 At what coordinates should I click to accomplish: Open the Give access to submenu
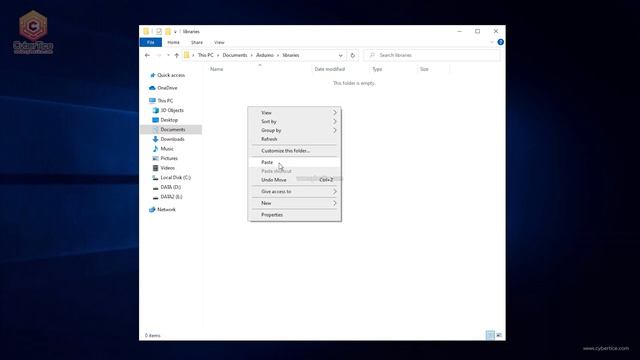[294, 191]
